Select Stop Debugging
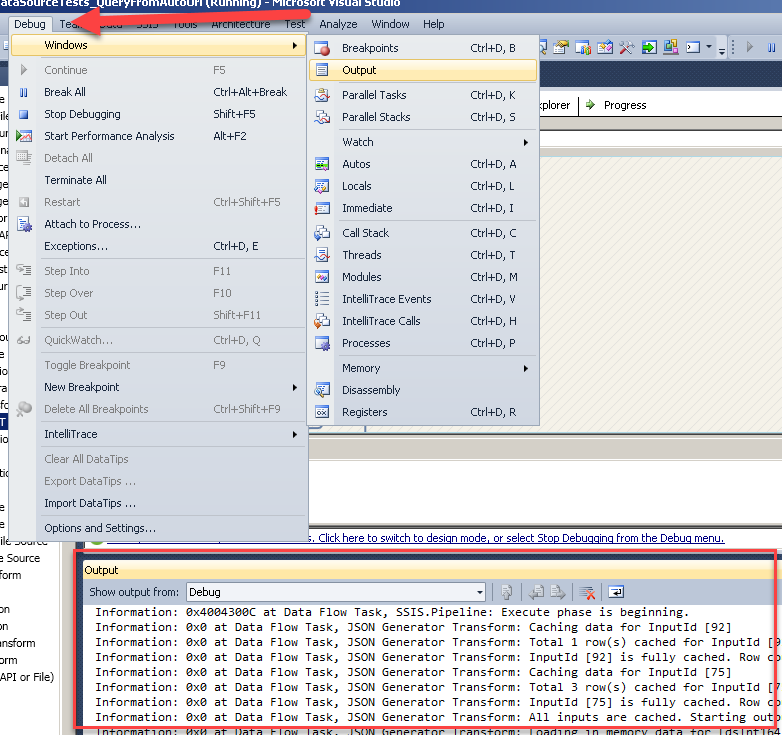The width and height of the screenshot is (782, 735). (158, 114)
